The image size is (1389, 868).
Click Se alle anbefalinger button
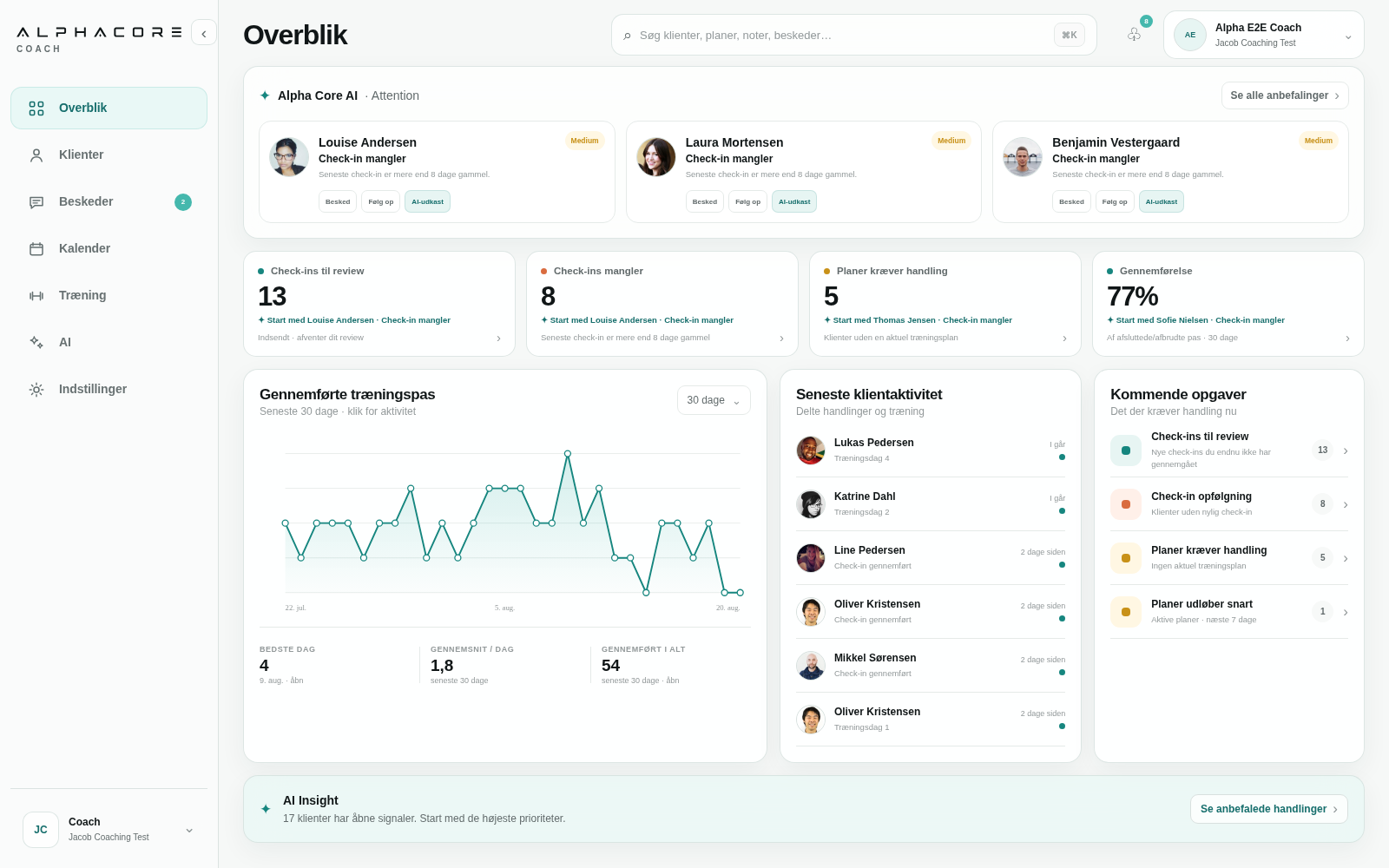(x=1285, y=95)
